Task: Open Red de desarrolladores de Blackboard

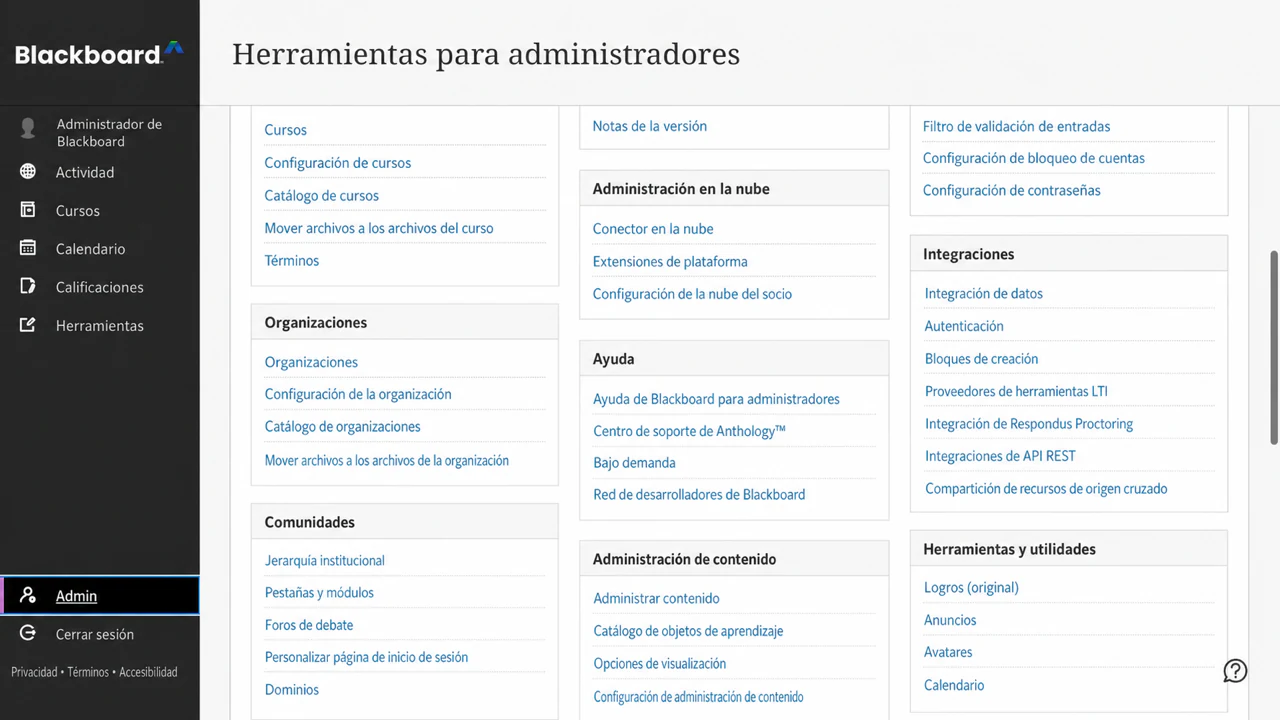Action: (699, 494)
